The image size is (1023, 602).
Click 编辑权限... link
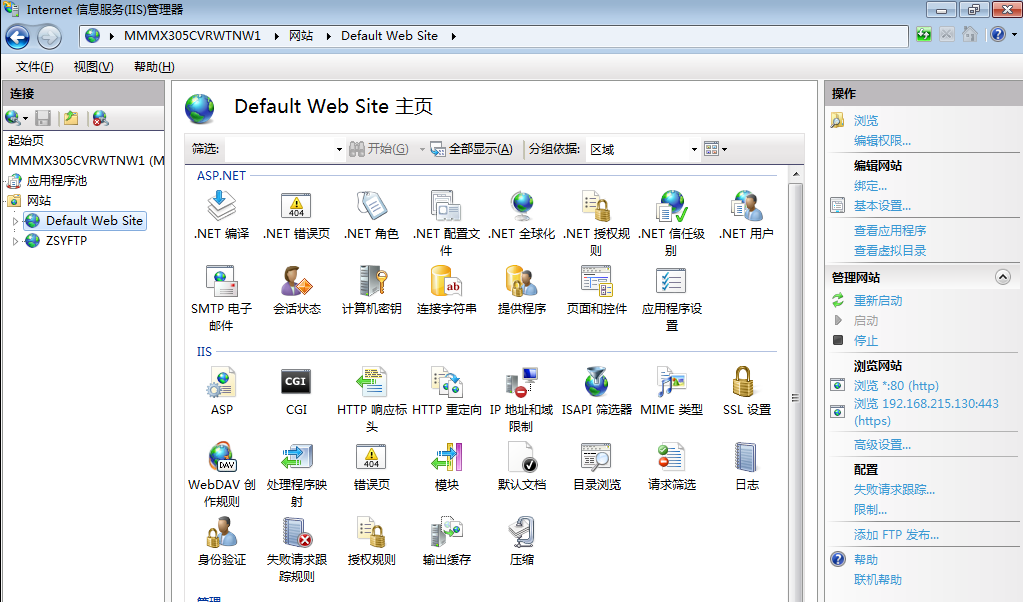[882, 141]
